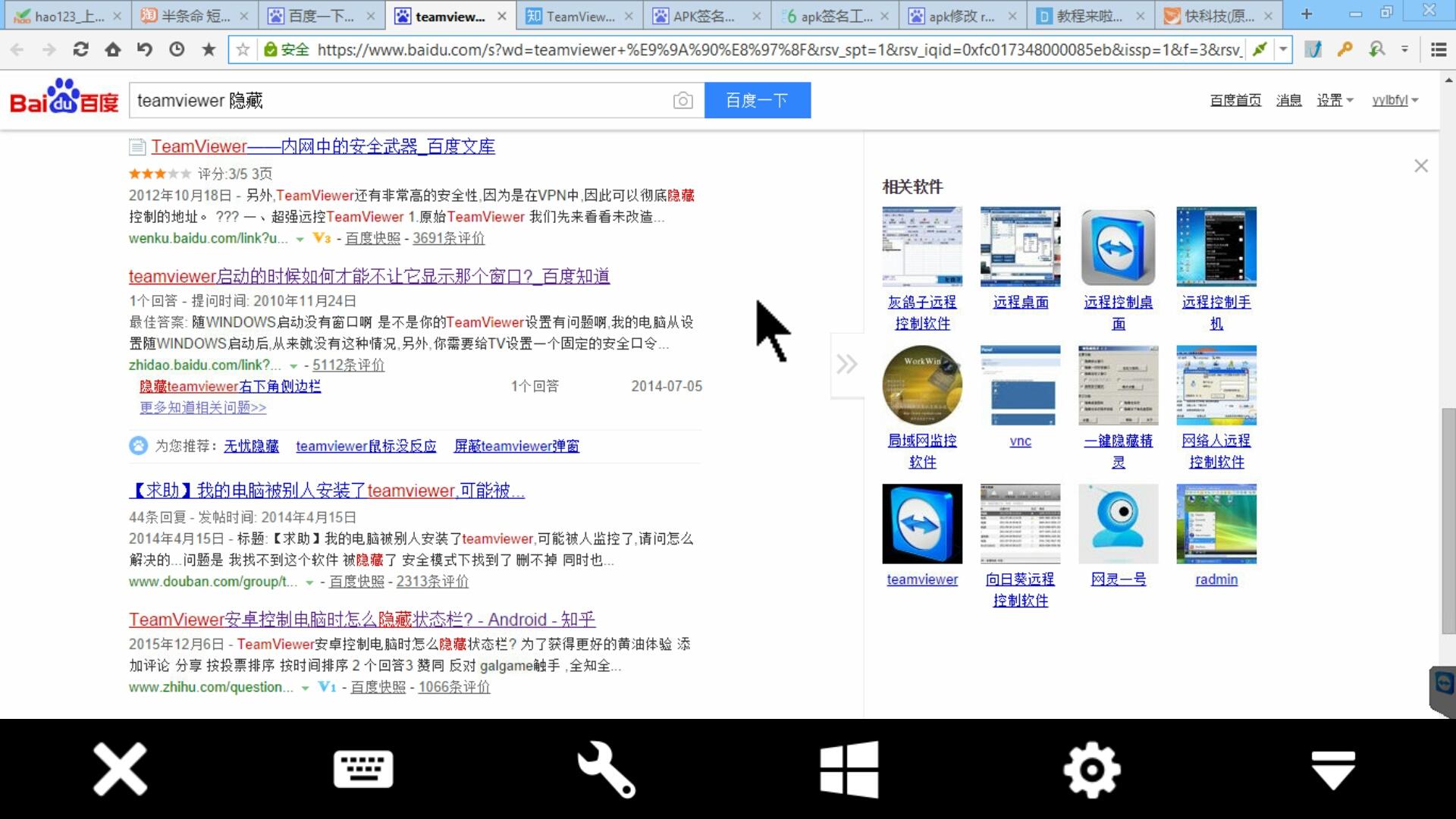Open browsing history clock icon
Viewport: 1456px width, 819px height.
(x=177, y=49)
